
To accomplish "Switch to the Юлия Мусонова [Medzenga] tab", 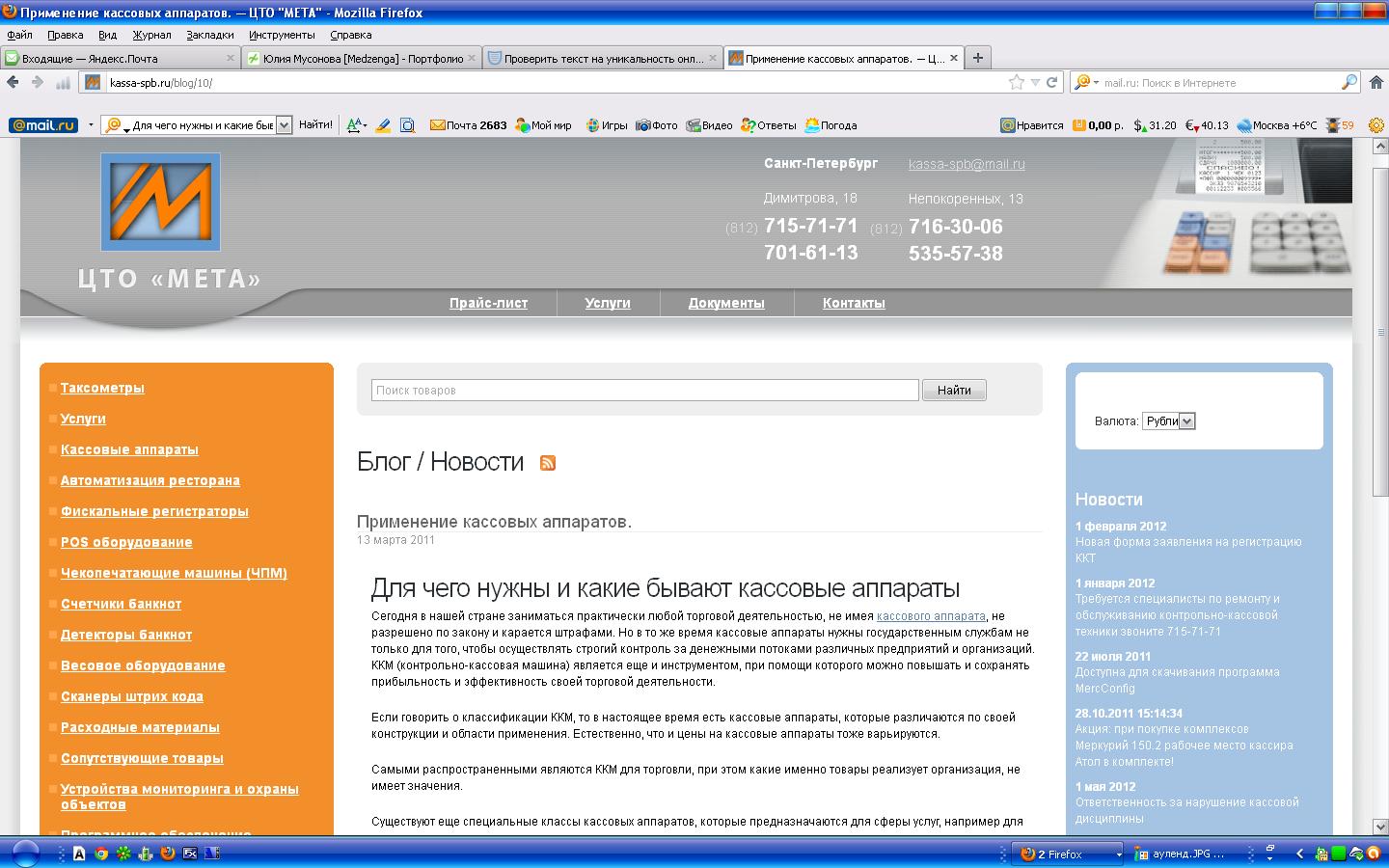I will point(362,58).
